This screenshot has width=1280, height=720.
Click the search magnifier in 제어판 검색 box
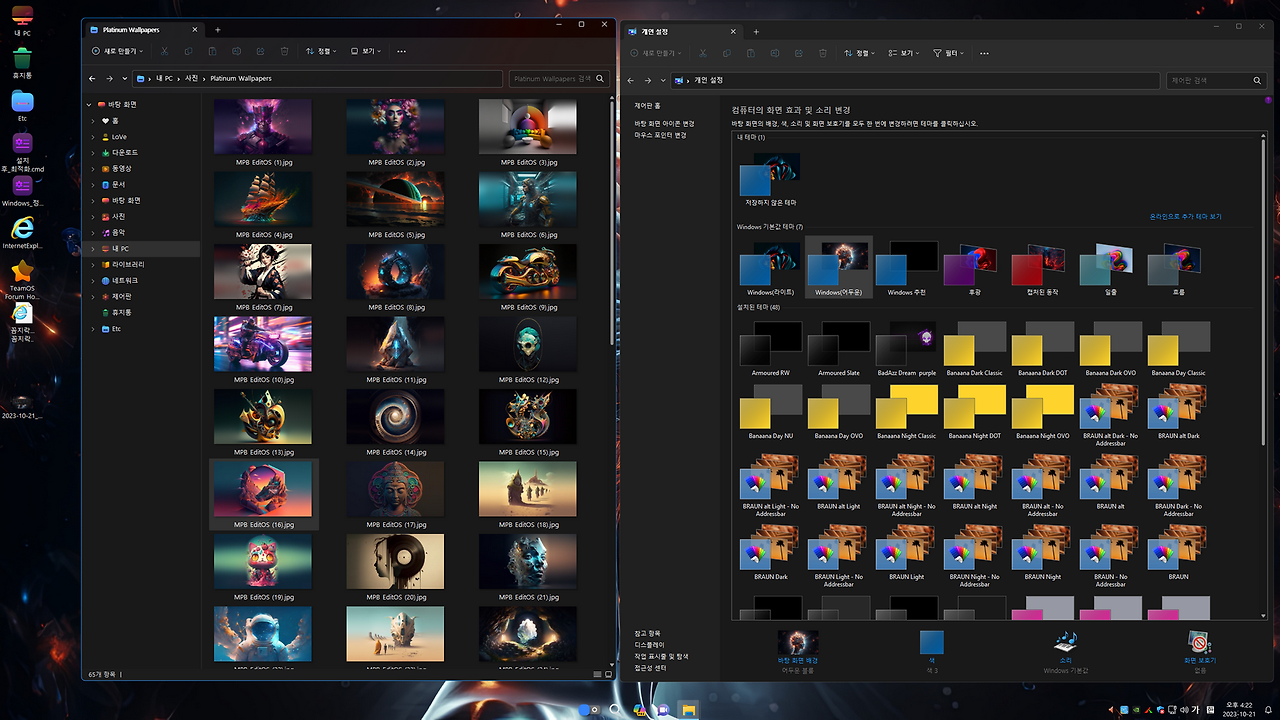pyautogui.click(x=1257, y=80)
